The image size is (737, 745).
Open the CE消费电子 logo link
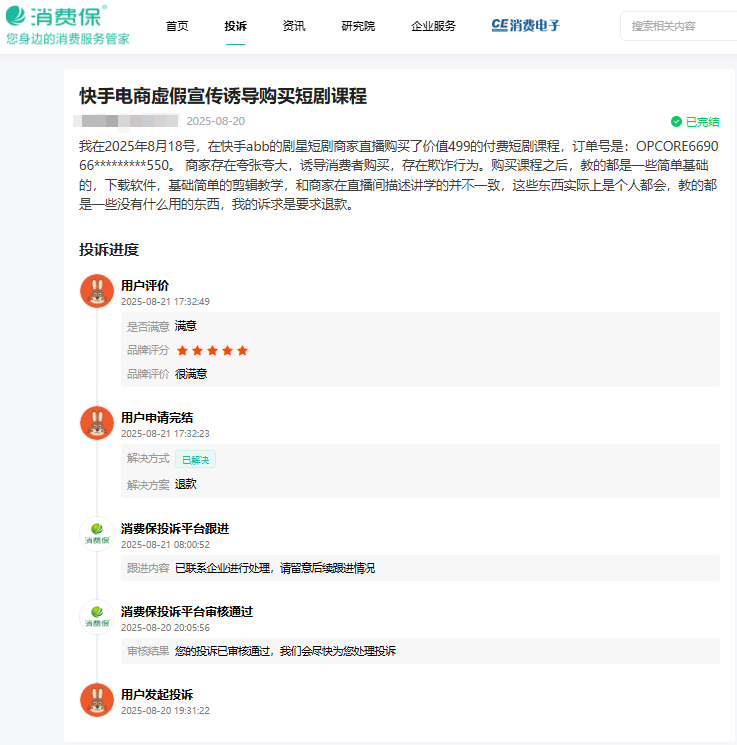[526, 26]
